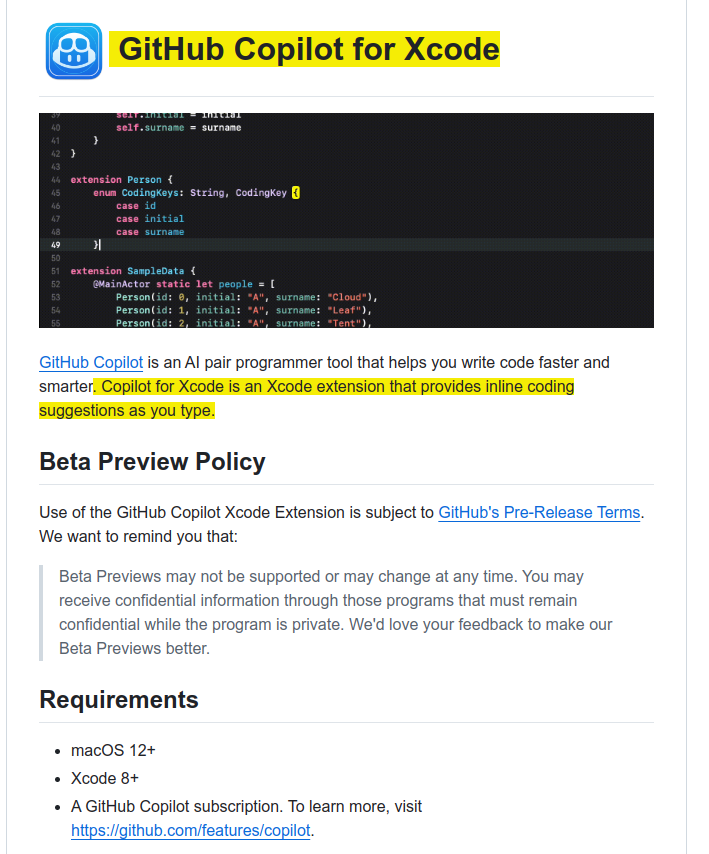Click the 'Xcode 8+' list item
709x854 pixels.
click(x=105, y=778)
